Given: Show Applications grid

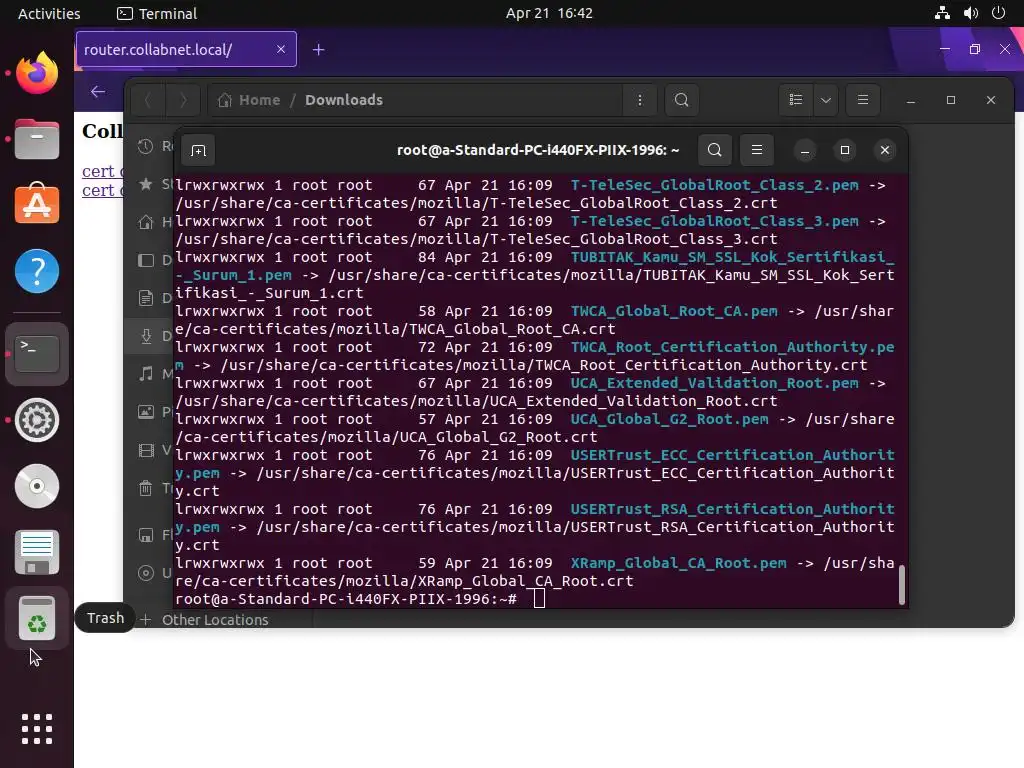Looking at the screenshot, I should (x=37, y=729).
